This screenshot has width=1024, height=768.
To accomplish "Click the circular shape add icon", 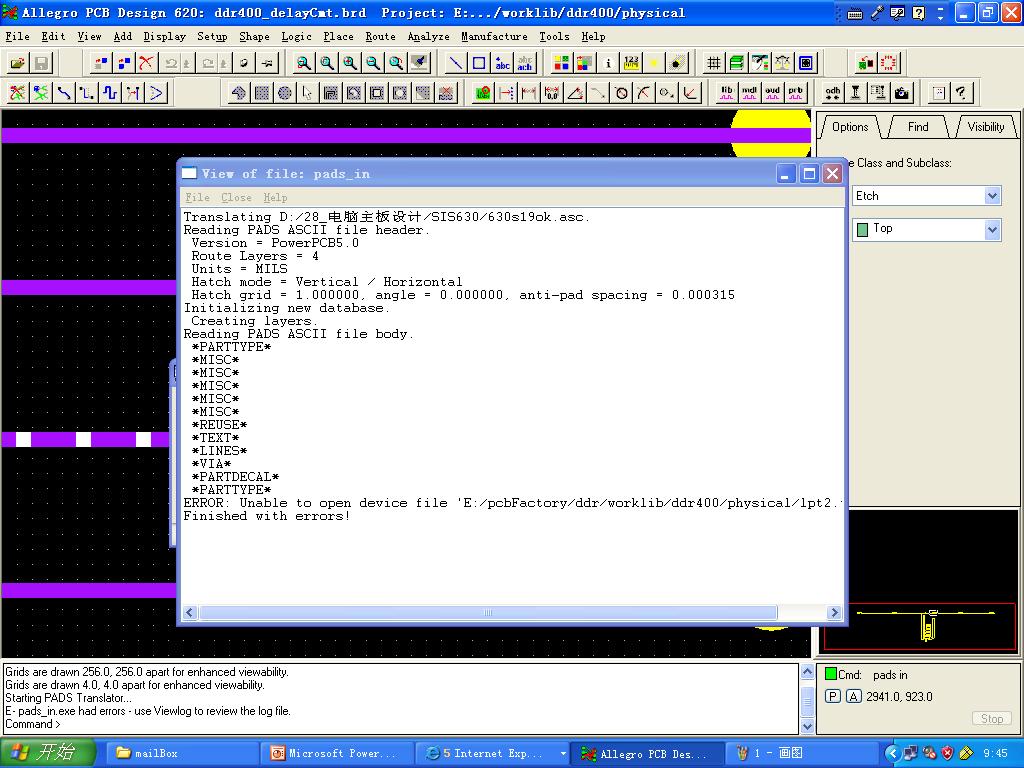I will tap(285, 93).
